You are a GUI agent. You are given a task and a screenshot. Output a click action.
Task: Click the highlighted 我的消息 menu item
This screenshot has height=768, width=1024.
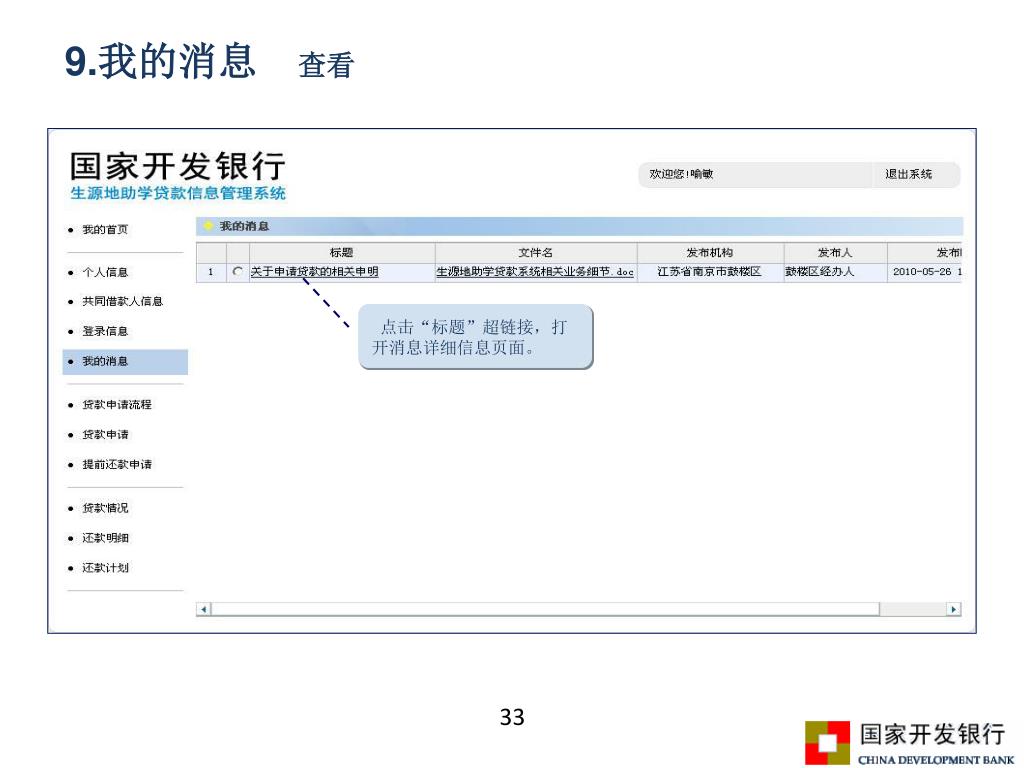pos(125,362)
